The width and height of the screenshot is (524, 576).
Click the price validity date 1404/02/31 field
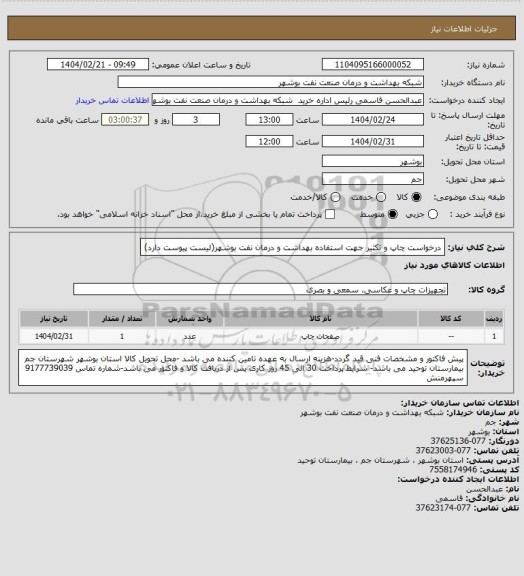pyautogui.click(x=373, y=141)
